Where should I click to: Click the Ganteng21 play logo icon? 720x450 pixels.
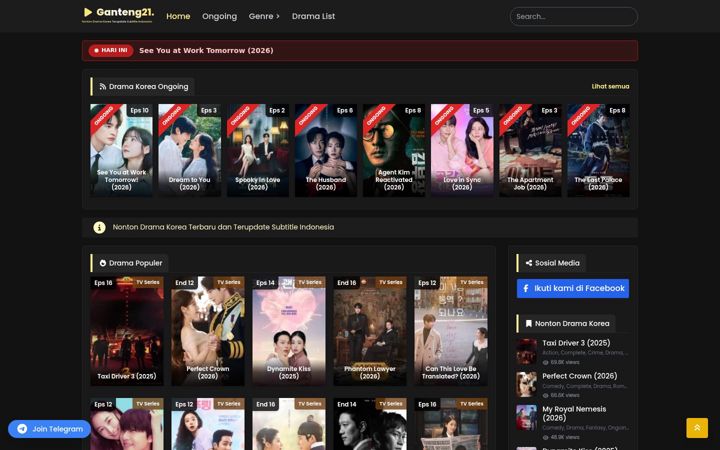coord(88,12)
